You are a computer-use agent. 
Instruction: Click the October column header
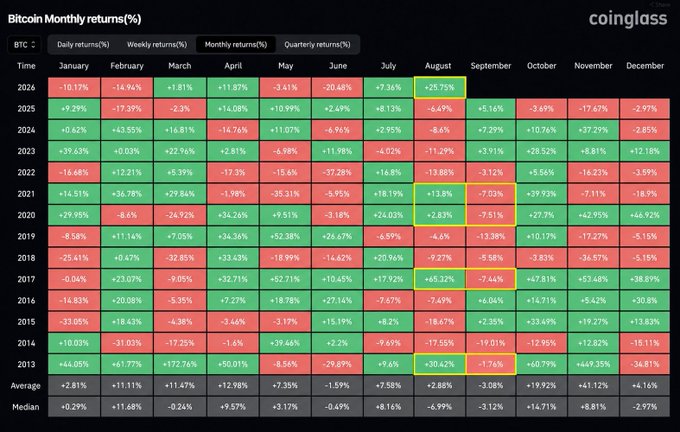coord(542,66)
